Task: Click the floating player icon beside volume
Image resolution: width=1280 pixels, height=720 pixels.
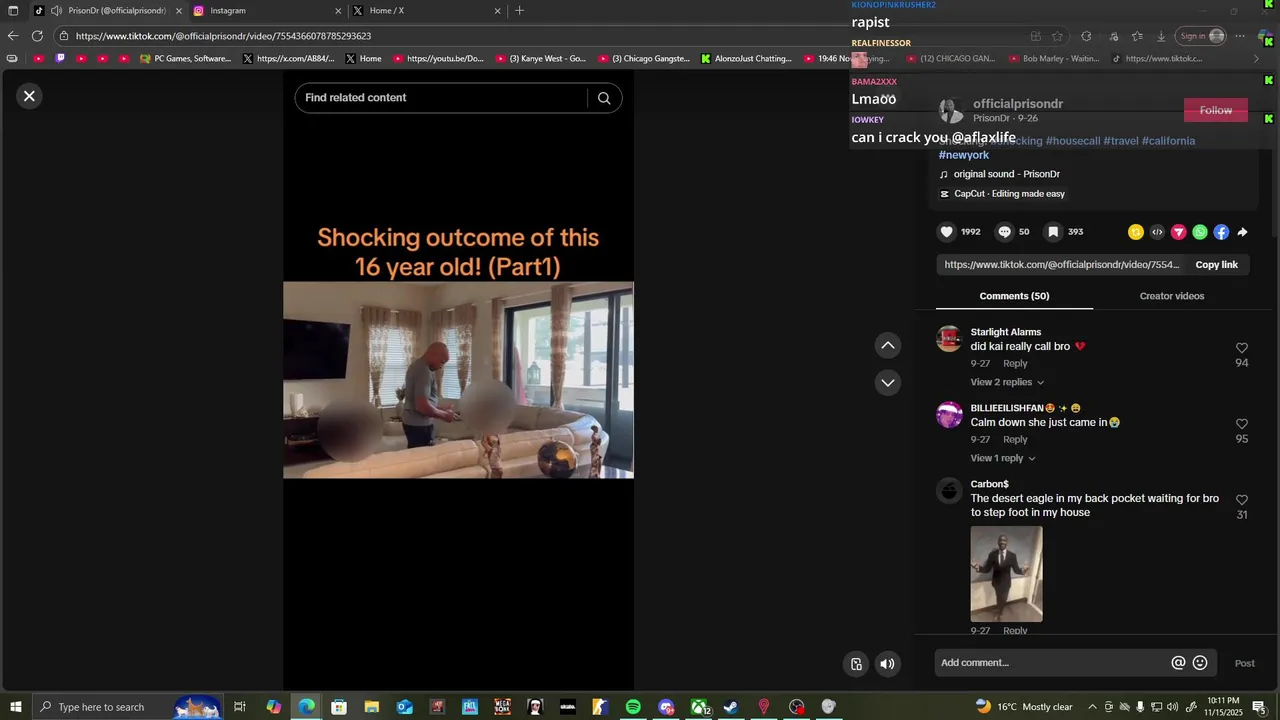Action: click(857, 664)
